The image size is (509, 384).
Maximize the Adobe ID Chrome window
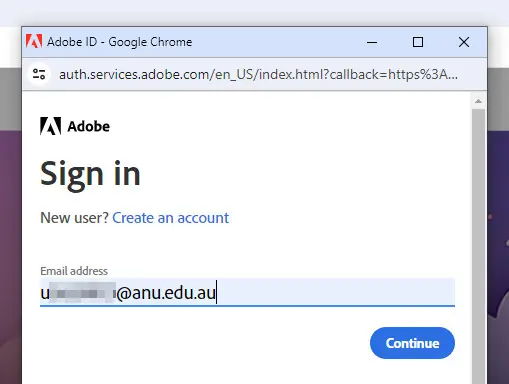[x=418, y=42]
